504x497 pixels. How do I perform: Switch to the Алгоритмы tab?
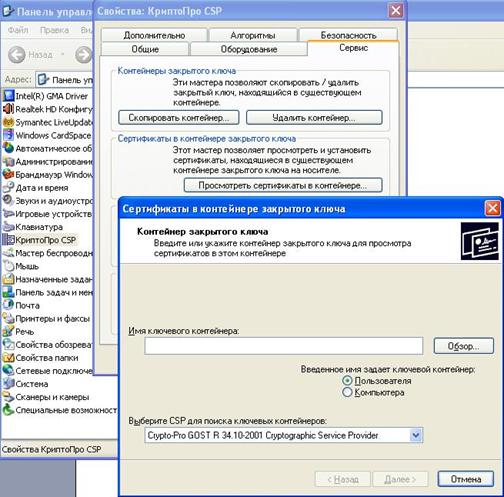click(x=253, y=35)
